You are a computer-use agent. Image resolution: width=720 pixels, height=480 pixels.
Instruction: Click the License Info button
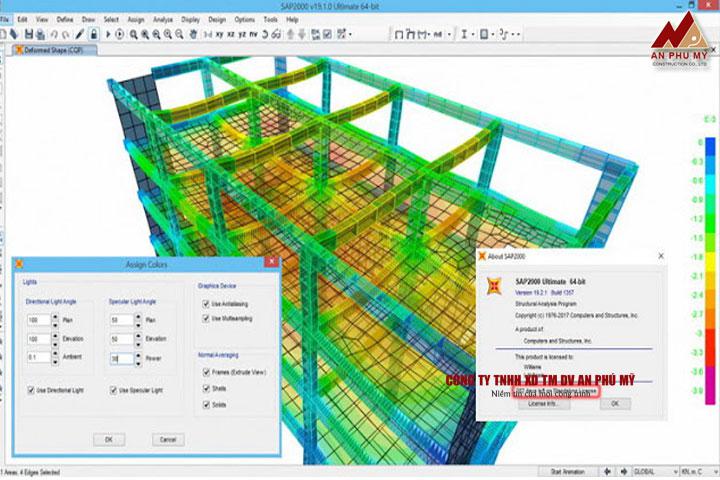536,403
